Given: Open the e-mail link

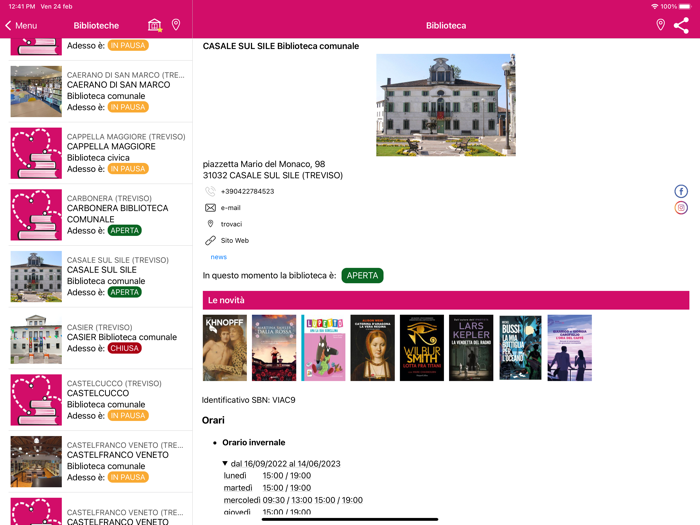Looking at the screenshot, I should click(230, 208).
